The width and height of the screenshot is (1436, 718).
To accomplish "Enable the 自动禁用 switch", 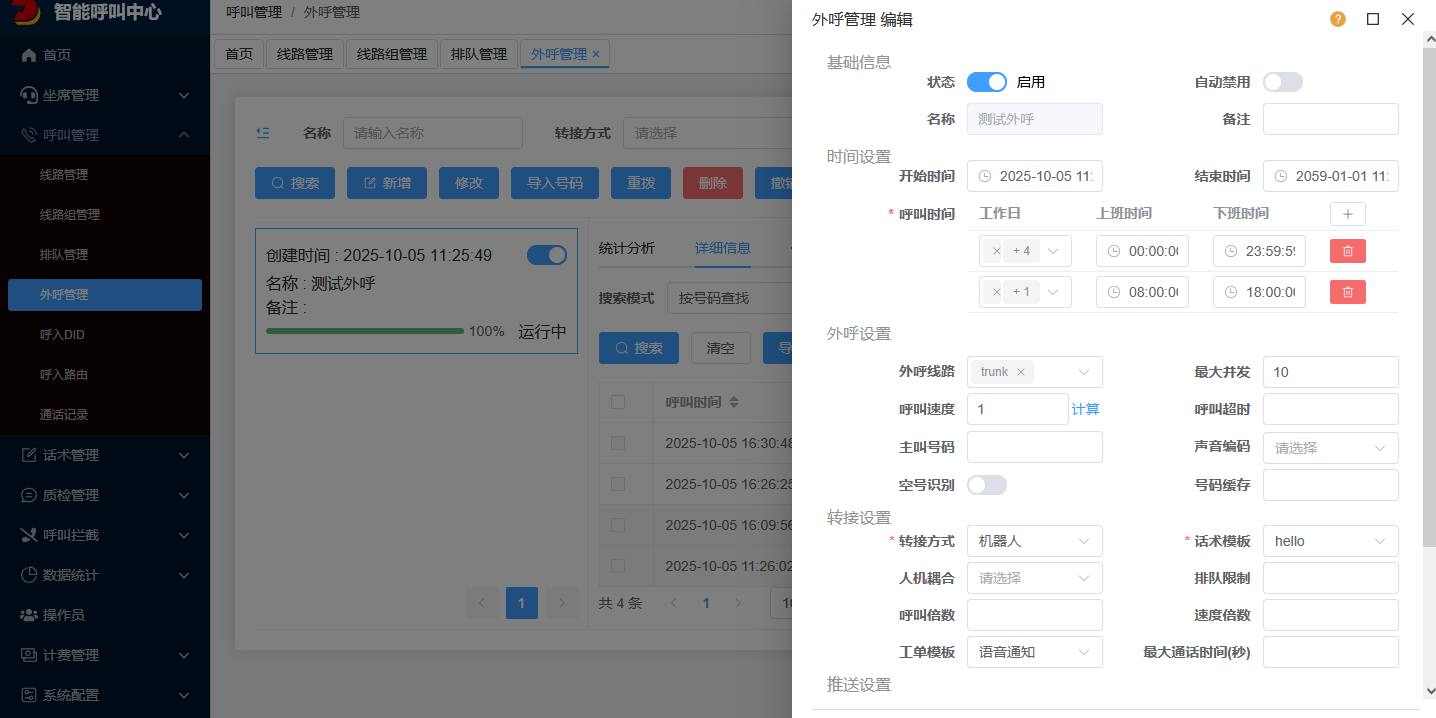I will tap(1282, 82).
